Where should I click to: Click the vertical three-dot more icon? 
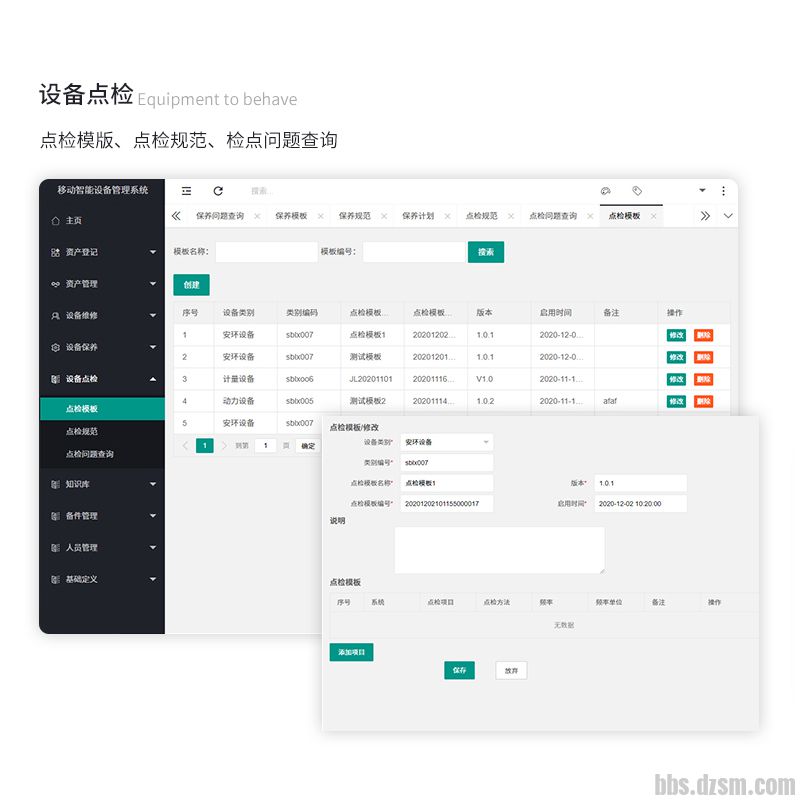pos(723,191)
